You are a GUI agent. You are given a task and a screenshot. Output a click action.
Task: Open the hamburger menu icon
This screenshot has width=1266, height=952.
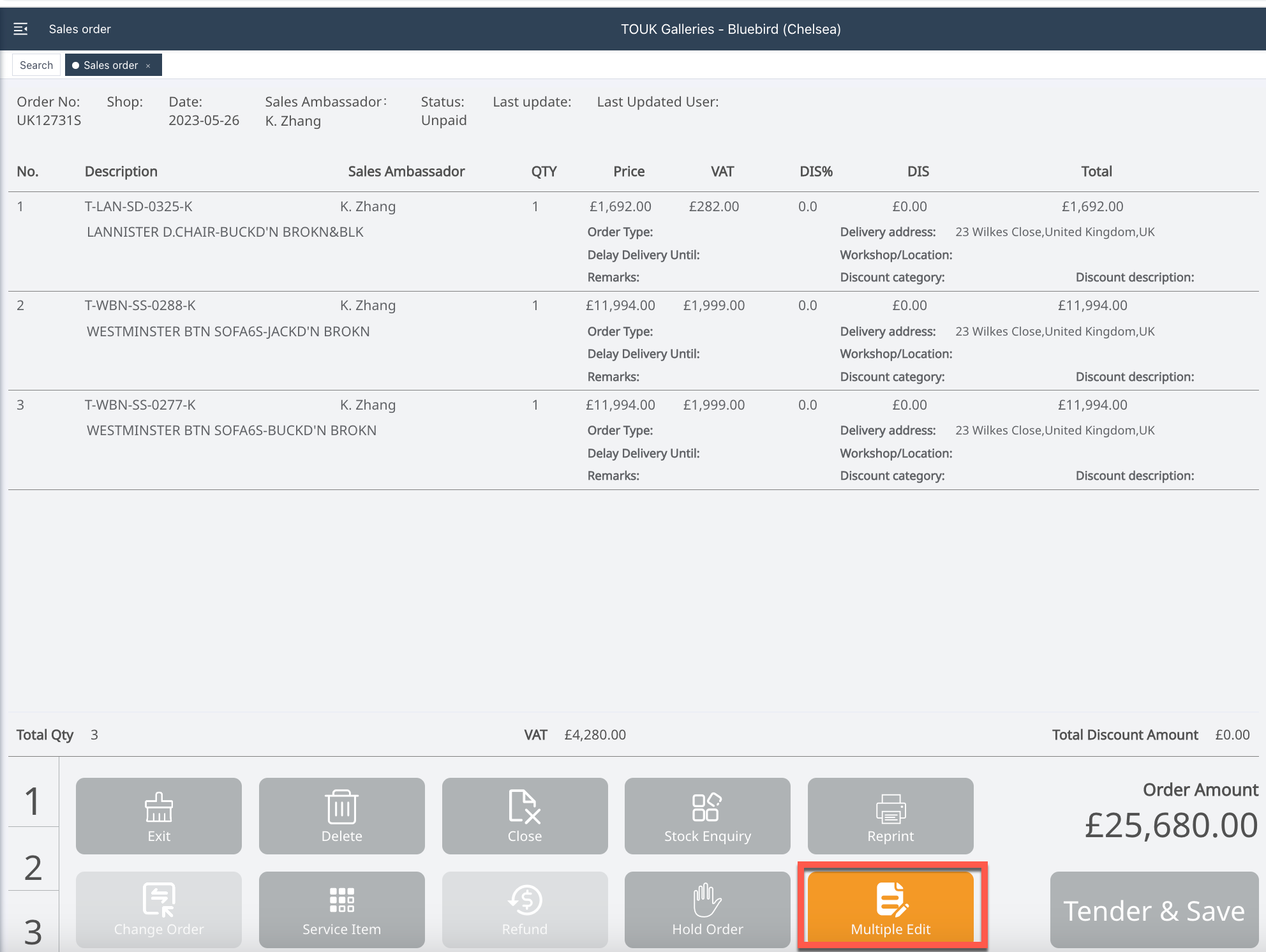point(20,29)
